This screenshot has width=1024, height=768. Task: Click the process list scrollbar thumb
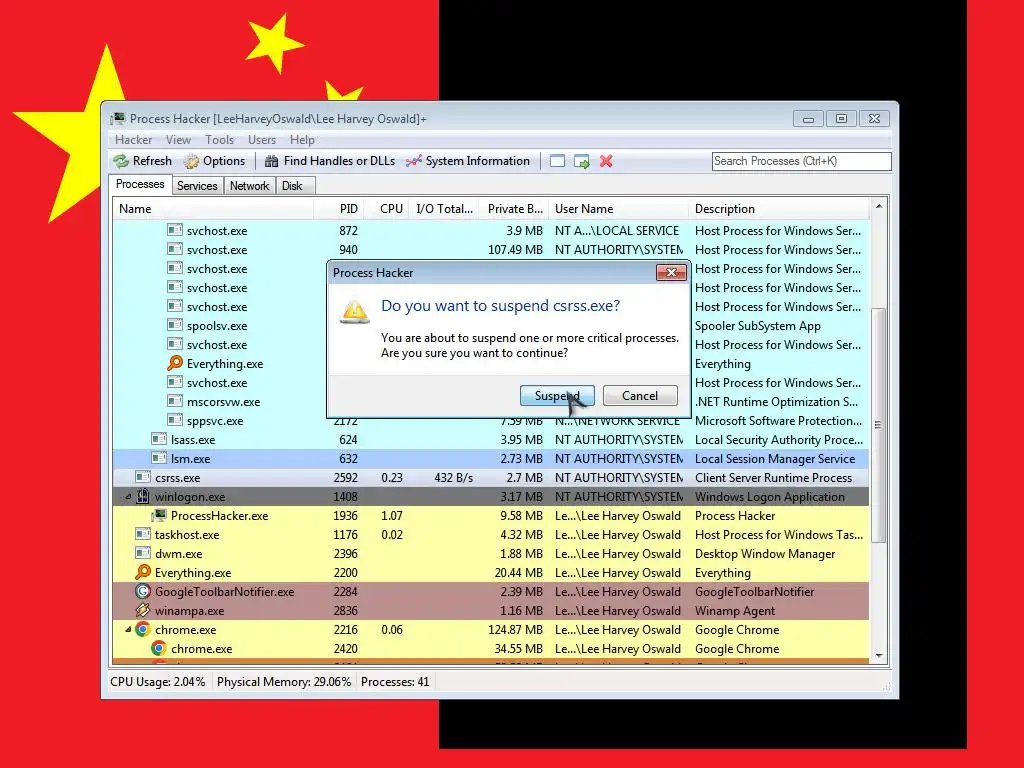(878, 425)
